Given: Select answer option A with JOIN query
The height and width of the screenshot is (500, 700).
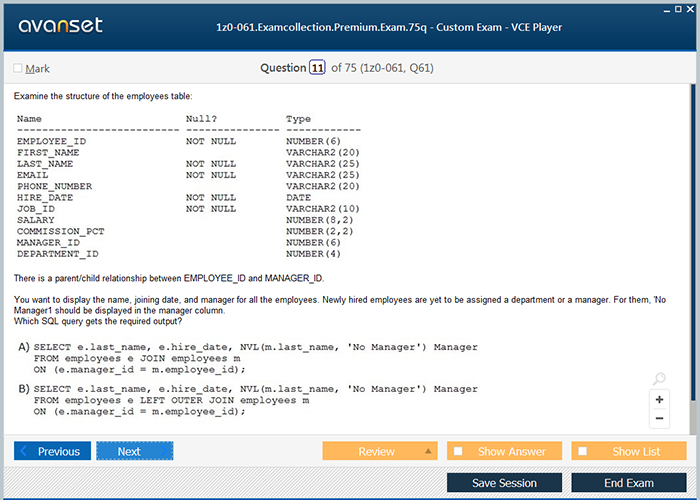Looking at the screenshot, I should coord(23,347).
